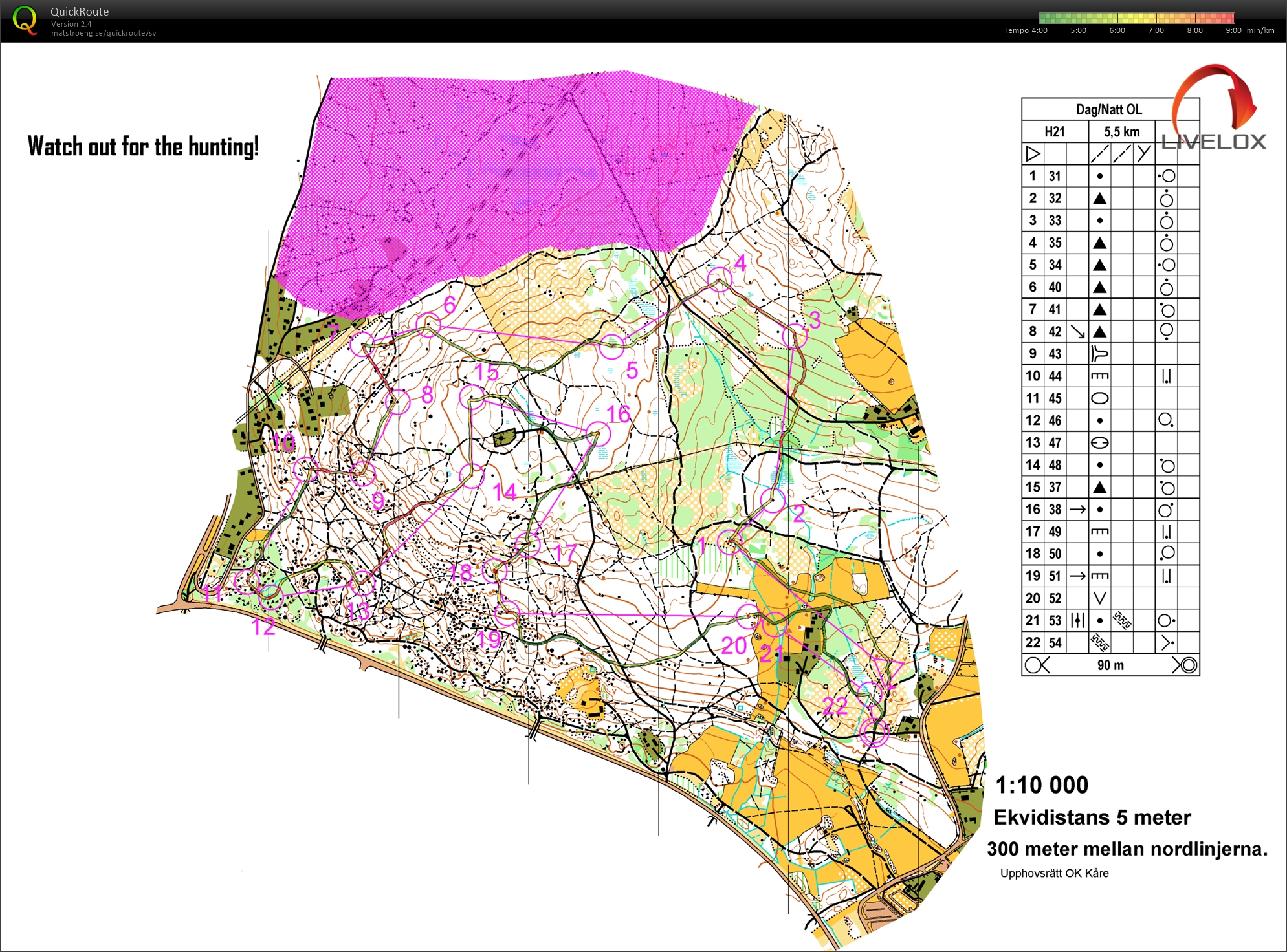Click control circle 4 on the map
Screen dimensions: 1287x952
pyautogui.click(x=720, y=279)
